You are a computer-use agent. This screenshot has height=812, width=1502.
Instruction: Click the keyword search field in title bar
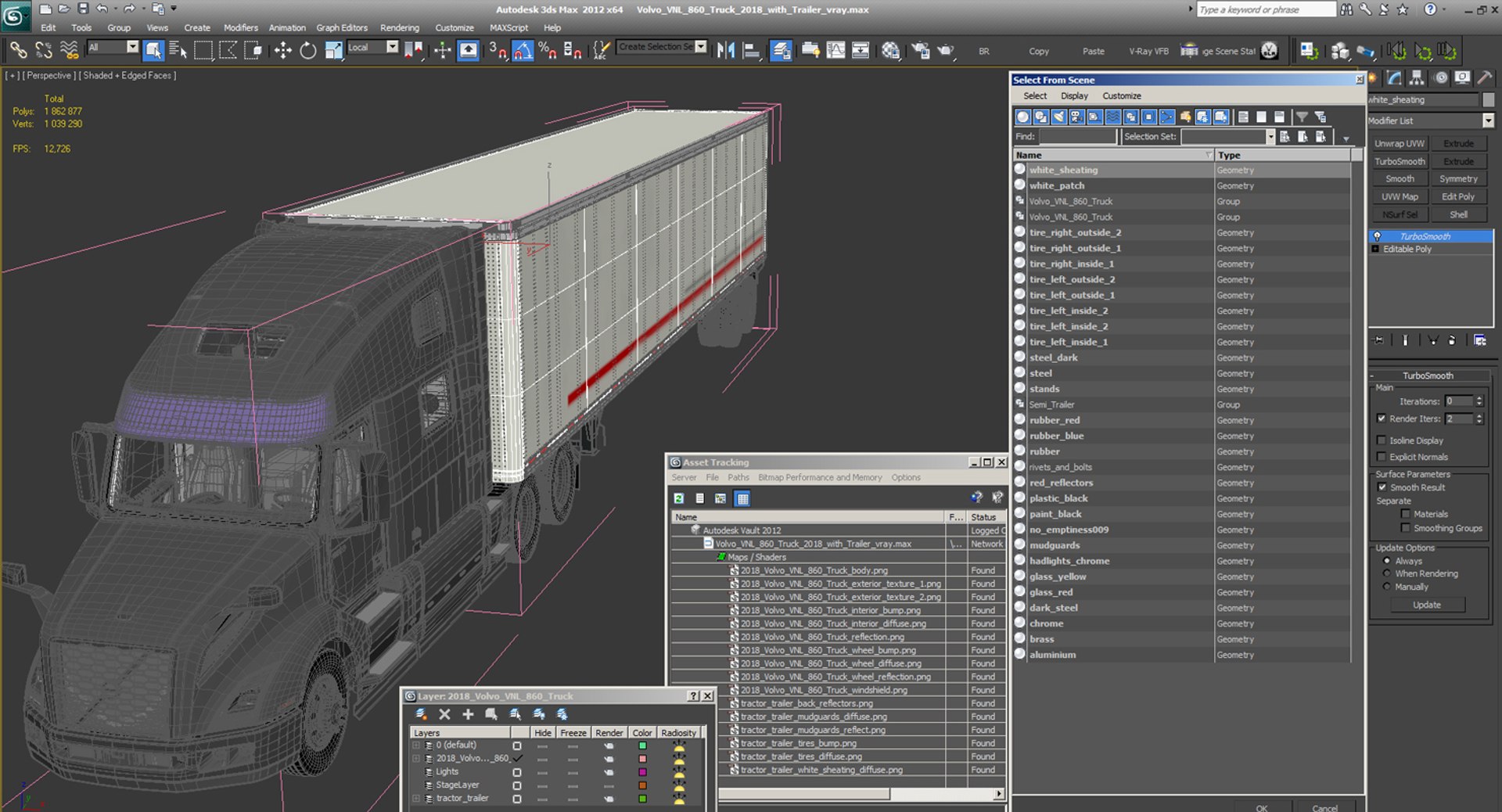pos(1266,9)
